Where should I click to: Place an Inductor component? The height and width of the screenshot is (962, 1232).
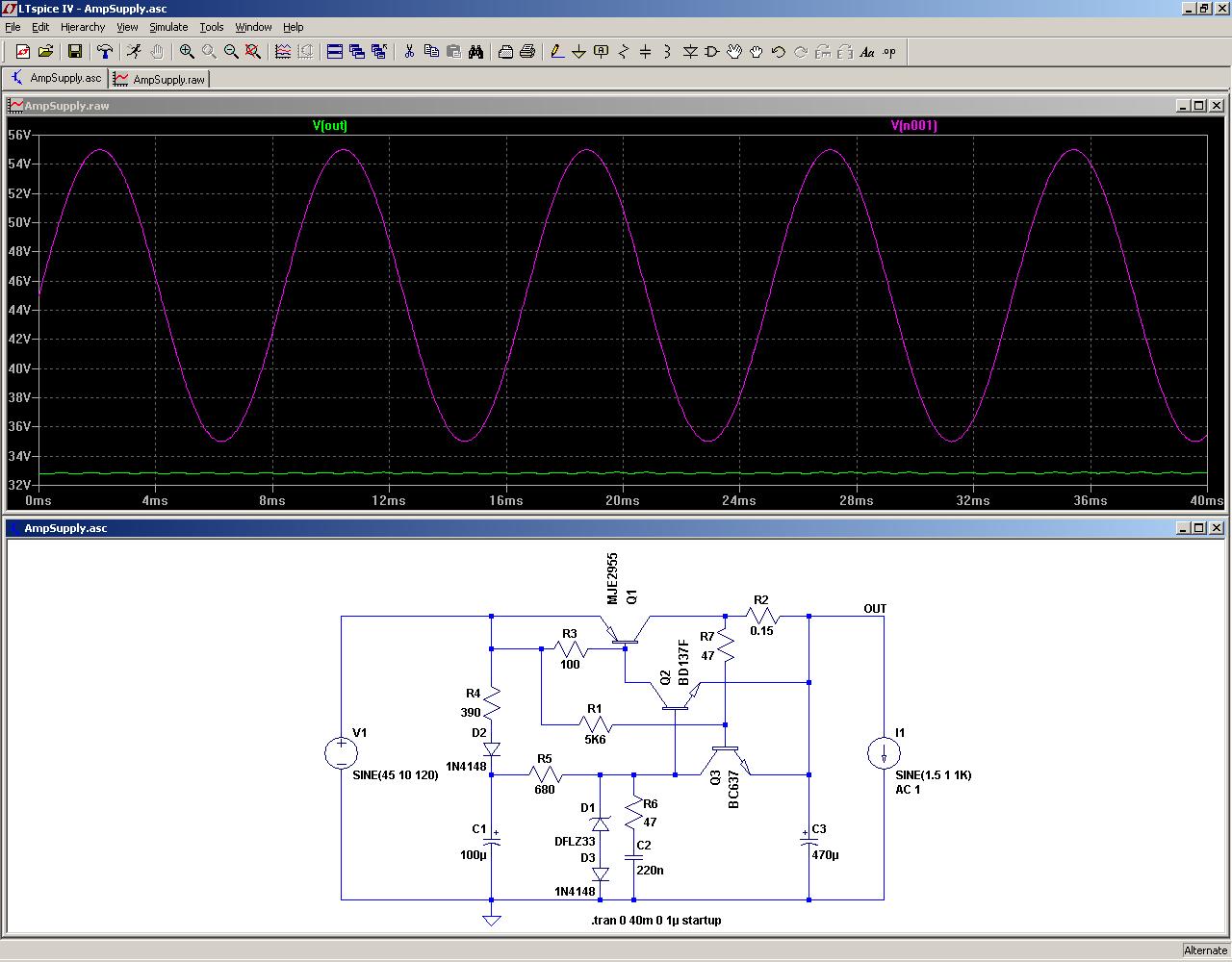click(668, 52)
